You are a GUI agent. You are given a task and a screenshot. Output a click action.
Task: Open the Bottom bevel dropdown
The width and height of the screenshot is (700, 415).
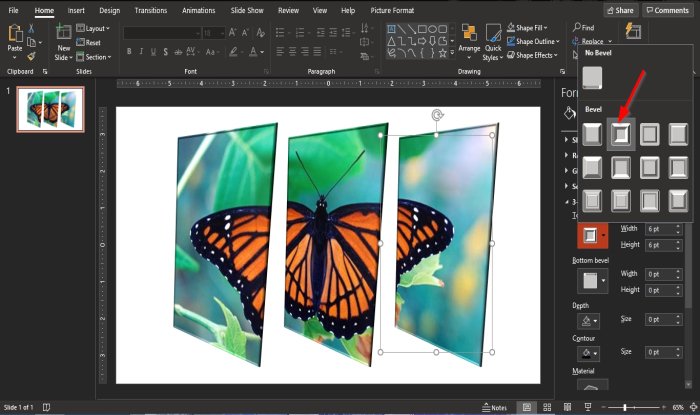pyautogui.click(x=591, y=279)
